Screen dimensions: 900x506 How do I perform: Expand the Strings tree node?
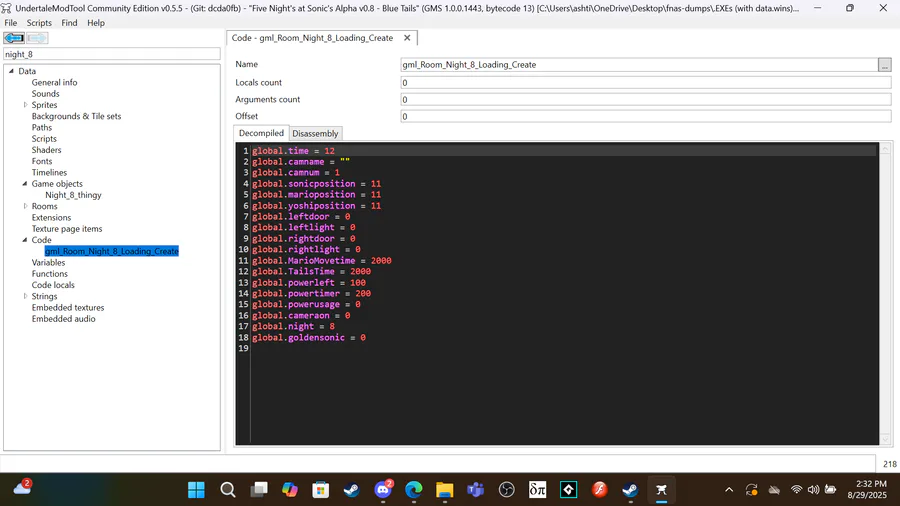coord(25,296)
